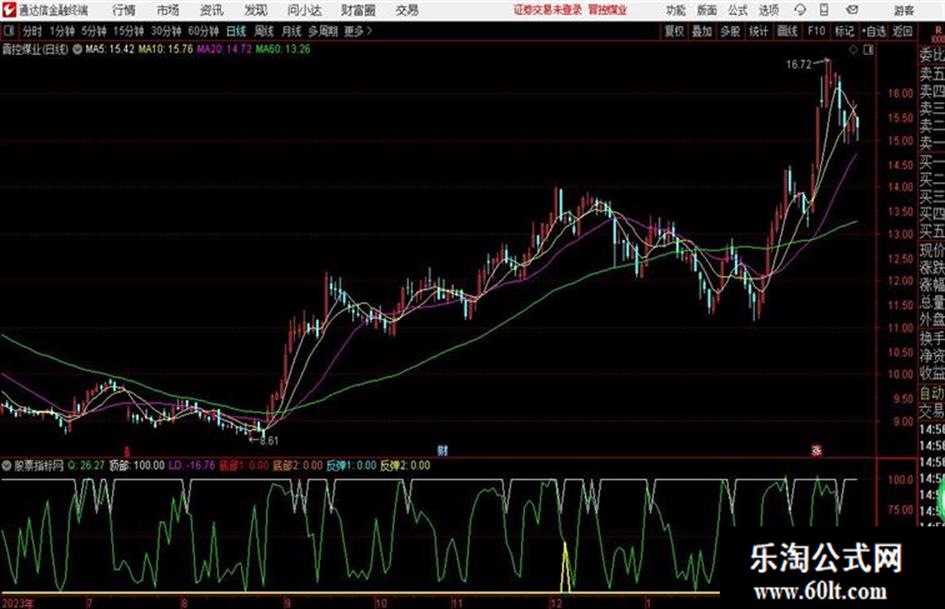Expand the main chart indicator dropdown circle

(77, 49)
